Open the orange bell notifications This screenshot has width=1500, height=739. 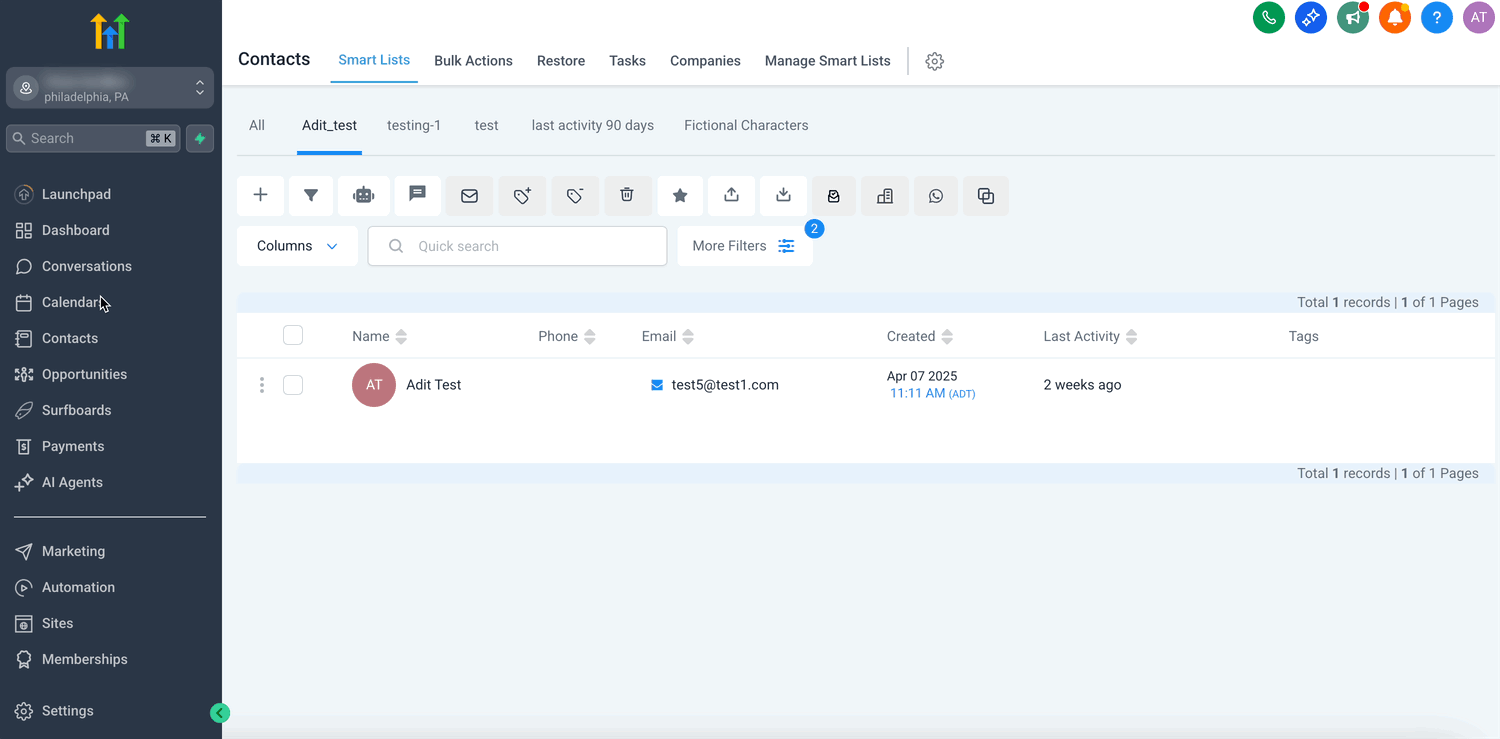point(1395,17)
